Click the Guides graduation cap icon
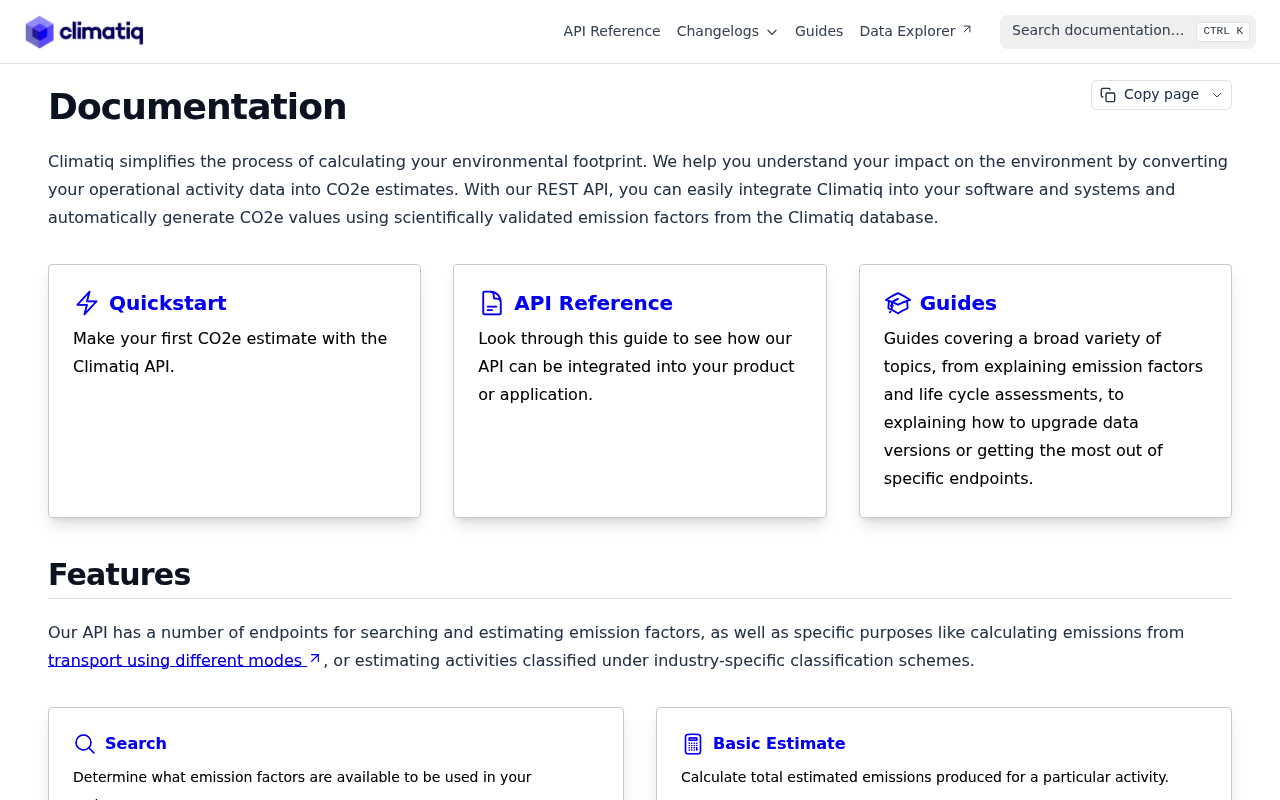 click(898, 303)
